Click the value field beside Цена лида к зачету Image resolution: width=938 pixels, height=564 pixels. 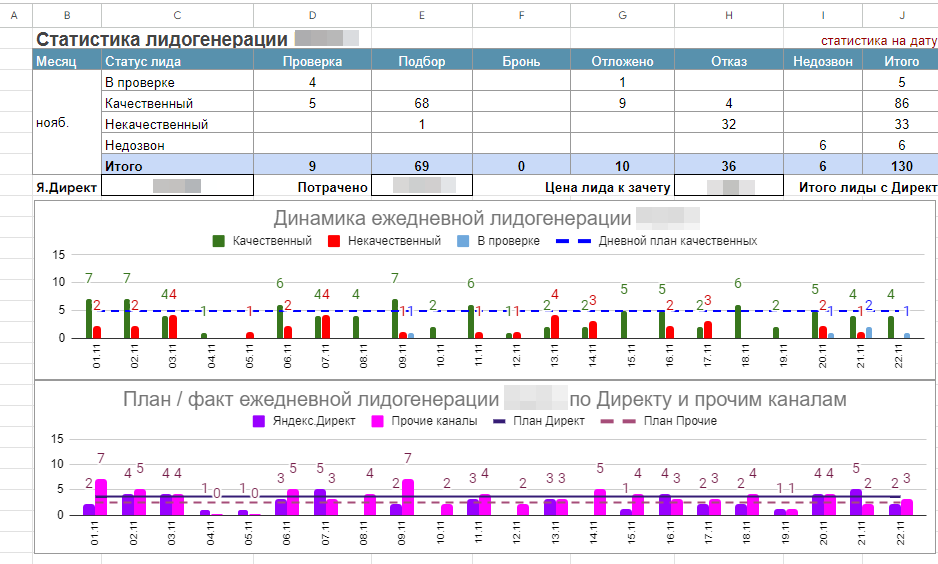(729, 185)
